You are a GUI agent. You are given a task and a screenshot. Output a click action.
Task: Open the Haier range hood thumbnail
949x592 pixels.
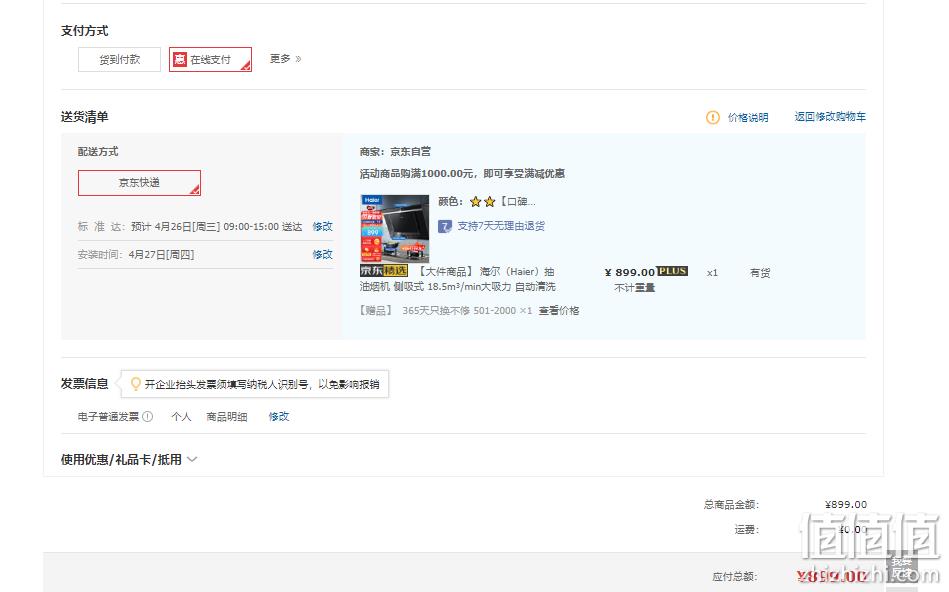(395, 228)
